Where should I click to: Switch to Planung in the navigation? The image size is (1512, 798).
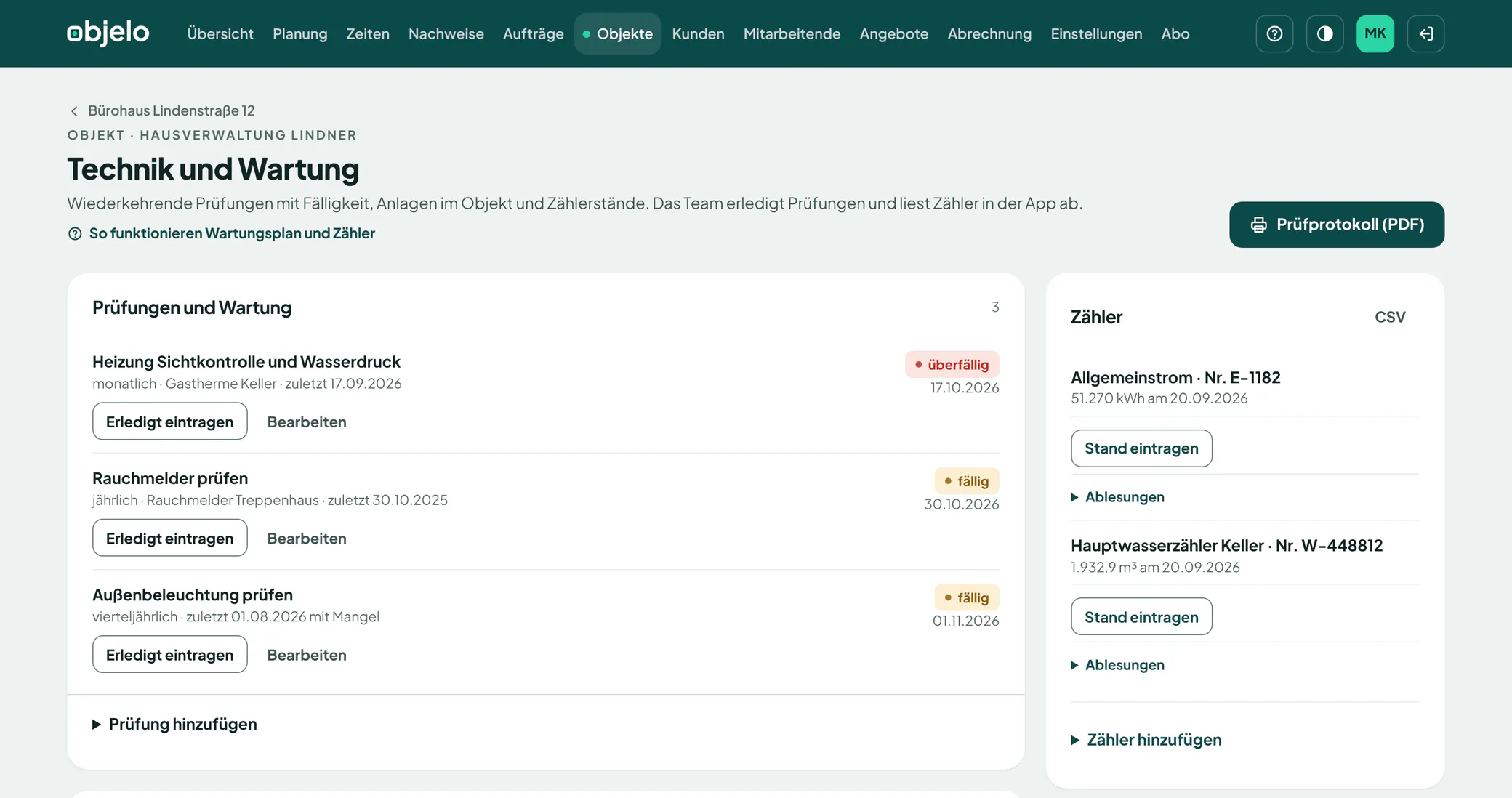click(x=300, y=33)
